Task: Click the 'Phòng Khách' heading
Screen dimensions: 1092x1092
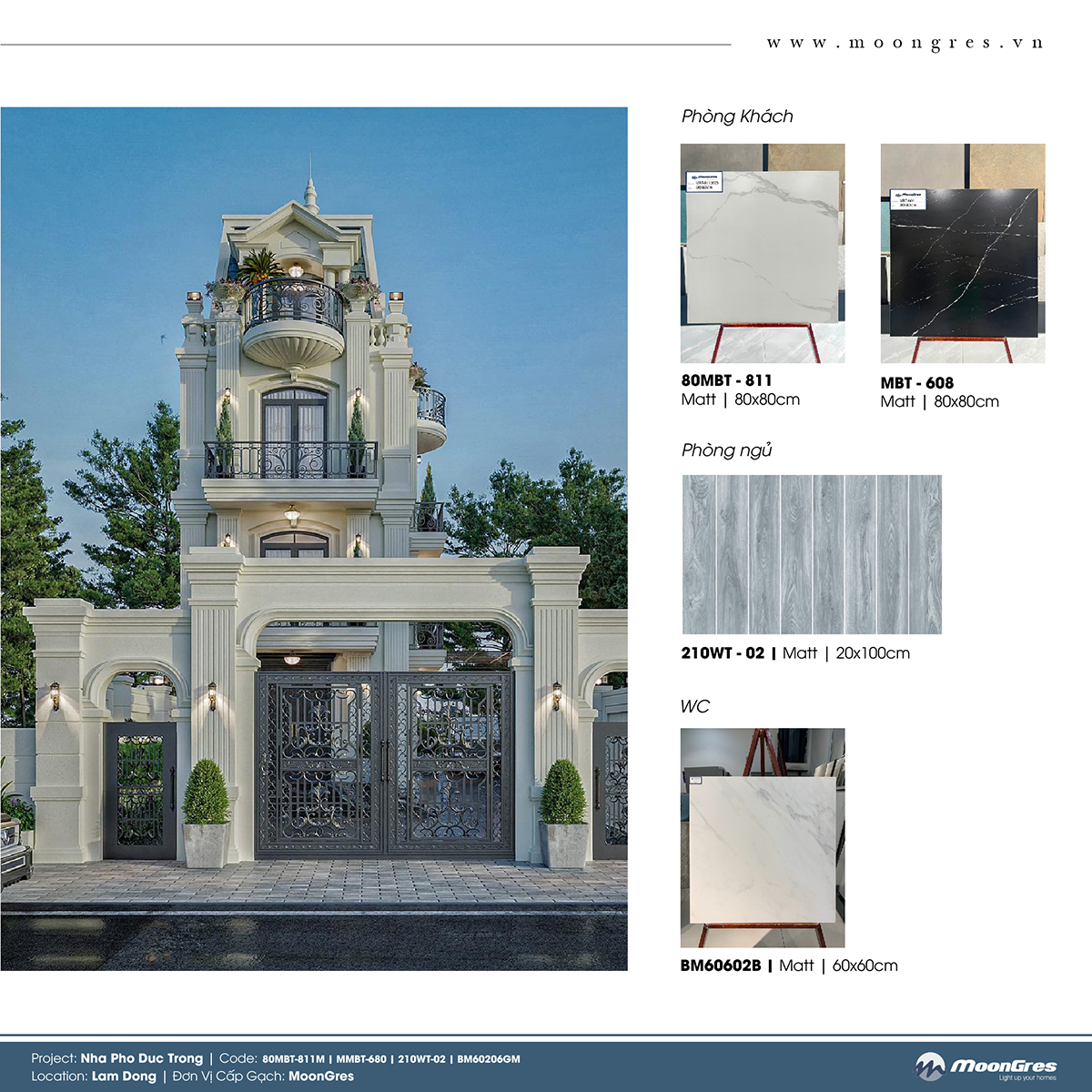Action: 737,116
